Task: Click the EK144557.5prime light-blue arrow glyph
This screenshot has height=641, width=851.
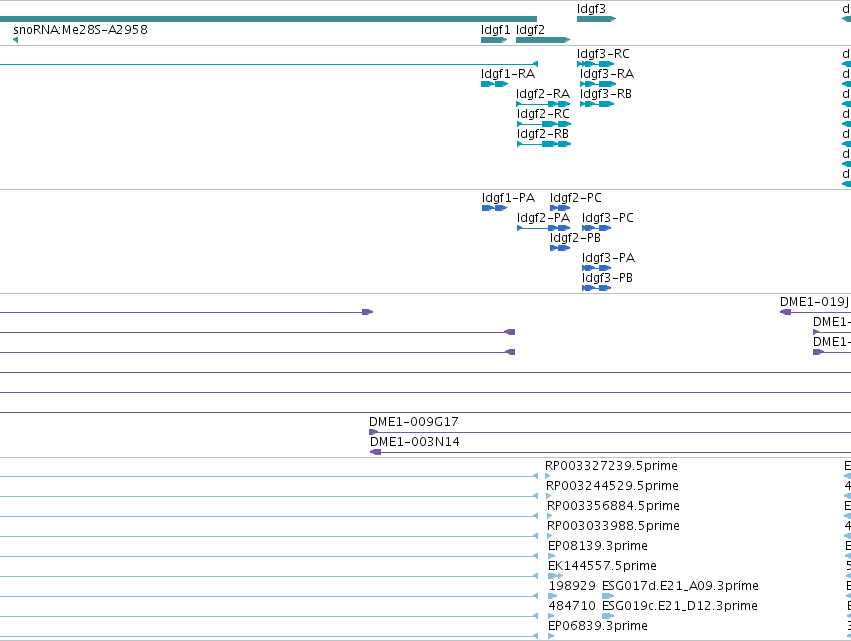Action: pyautogui.click(x=555, y=576)
